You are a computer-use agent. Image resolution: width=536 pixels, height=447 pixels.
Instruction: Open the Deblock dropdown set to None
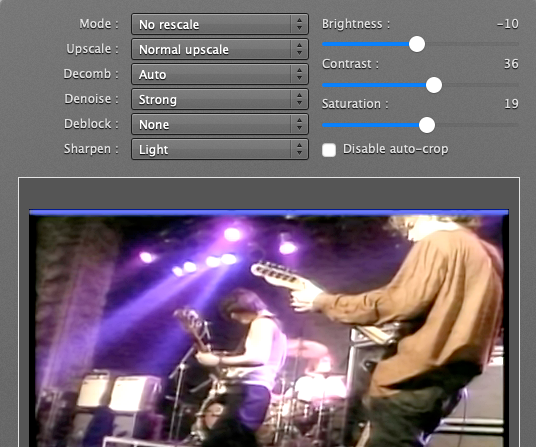click(x=220, y=124)
